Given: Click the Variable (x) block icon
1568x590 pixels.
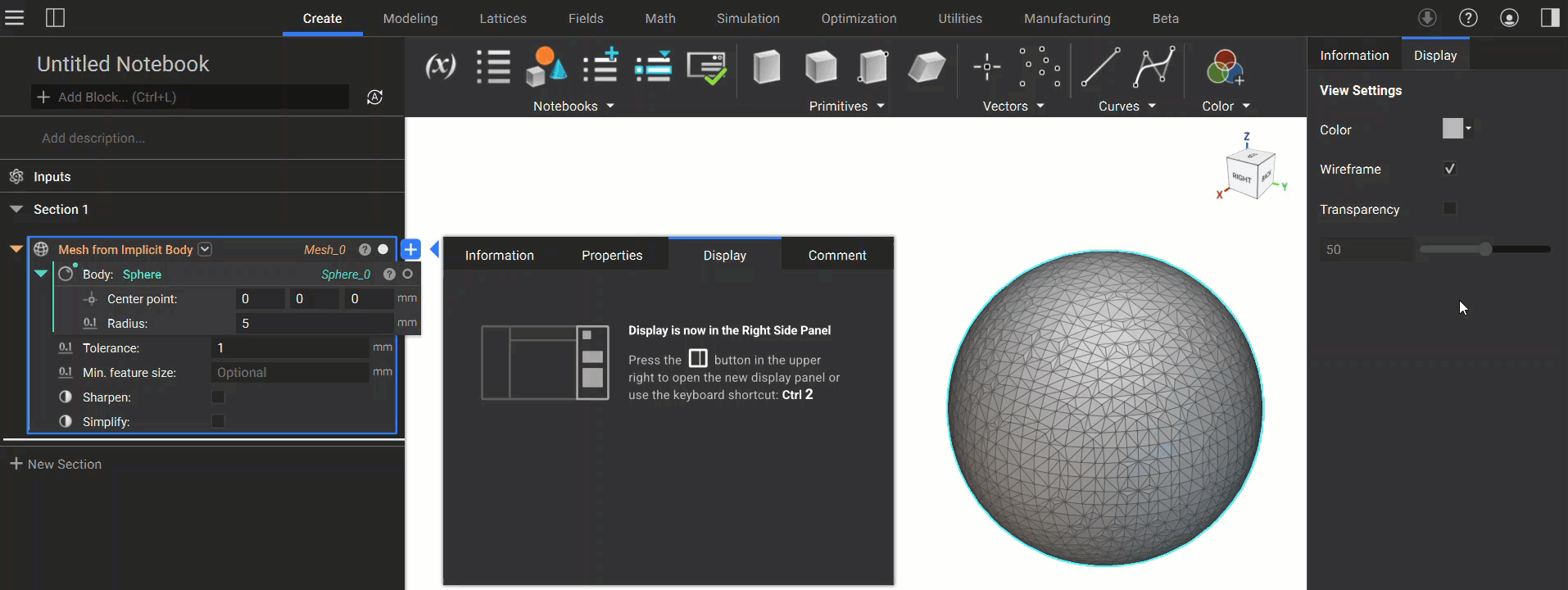Looking at the screenshot, I should pos(441,66).
